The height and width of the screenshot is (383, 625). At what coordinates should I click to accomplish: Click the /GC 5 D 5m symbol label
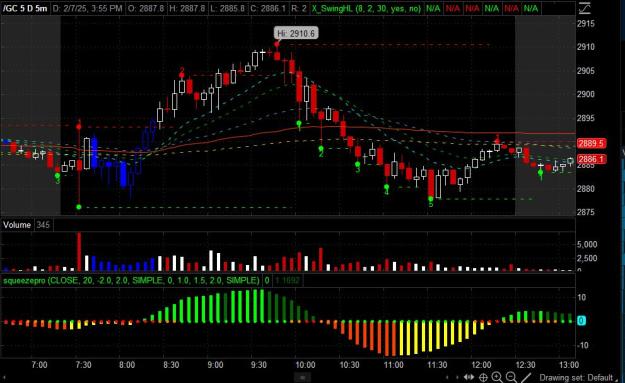coord(25,8)
